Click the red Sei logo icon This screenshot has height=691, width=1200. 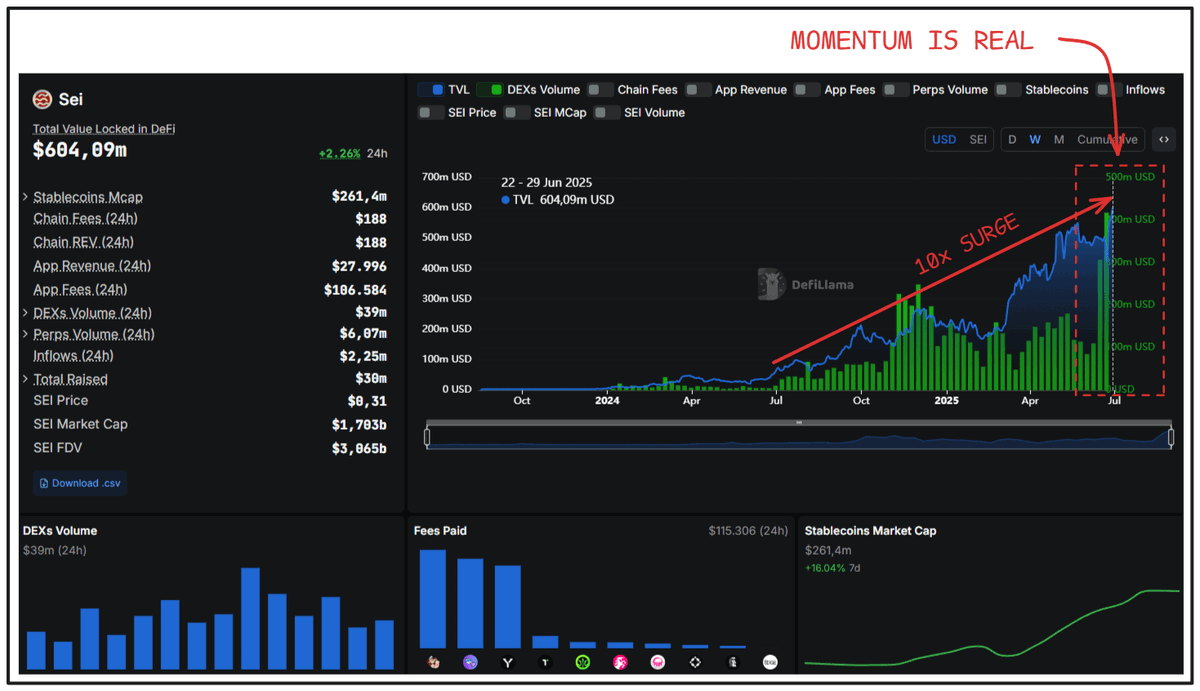(x=42, y=99)
